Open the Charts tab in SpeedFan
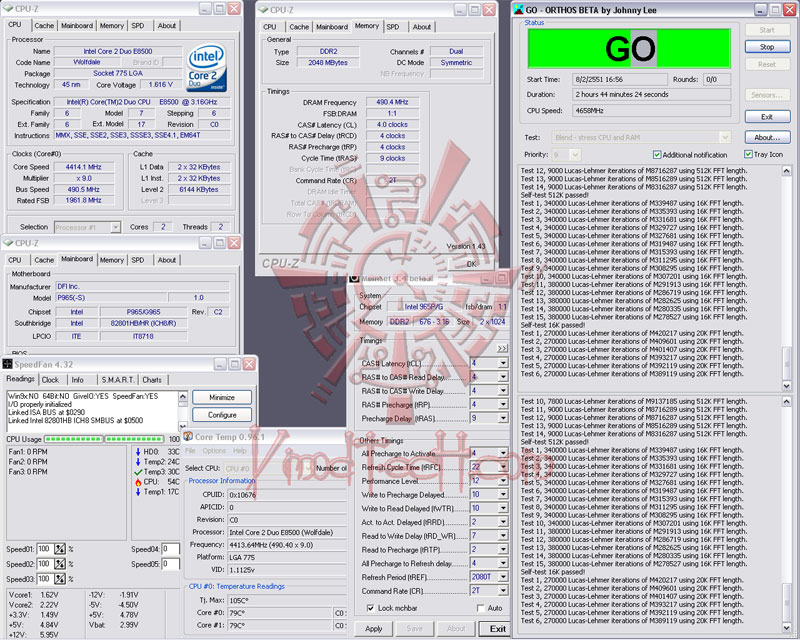This screenshot has height=640, width=800. (152, 380)
